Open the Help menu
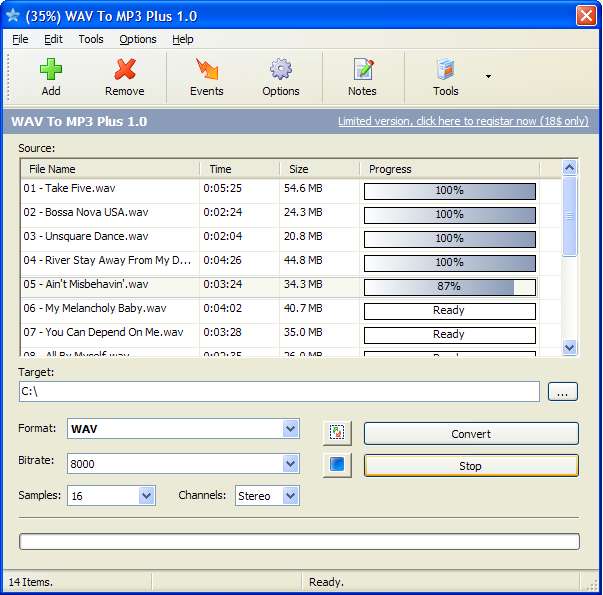Viewport: 603px width, 595px height. [x=183, y=39]
